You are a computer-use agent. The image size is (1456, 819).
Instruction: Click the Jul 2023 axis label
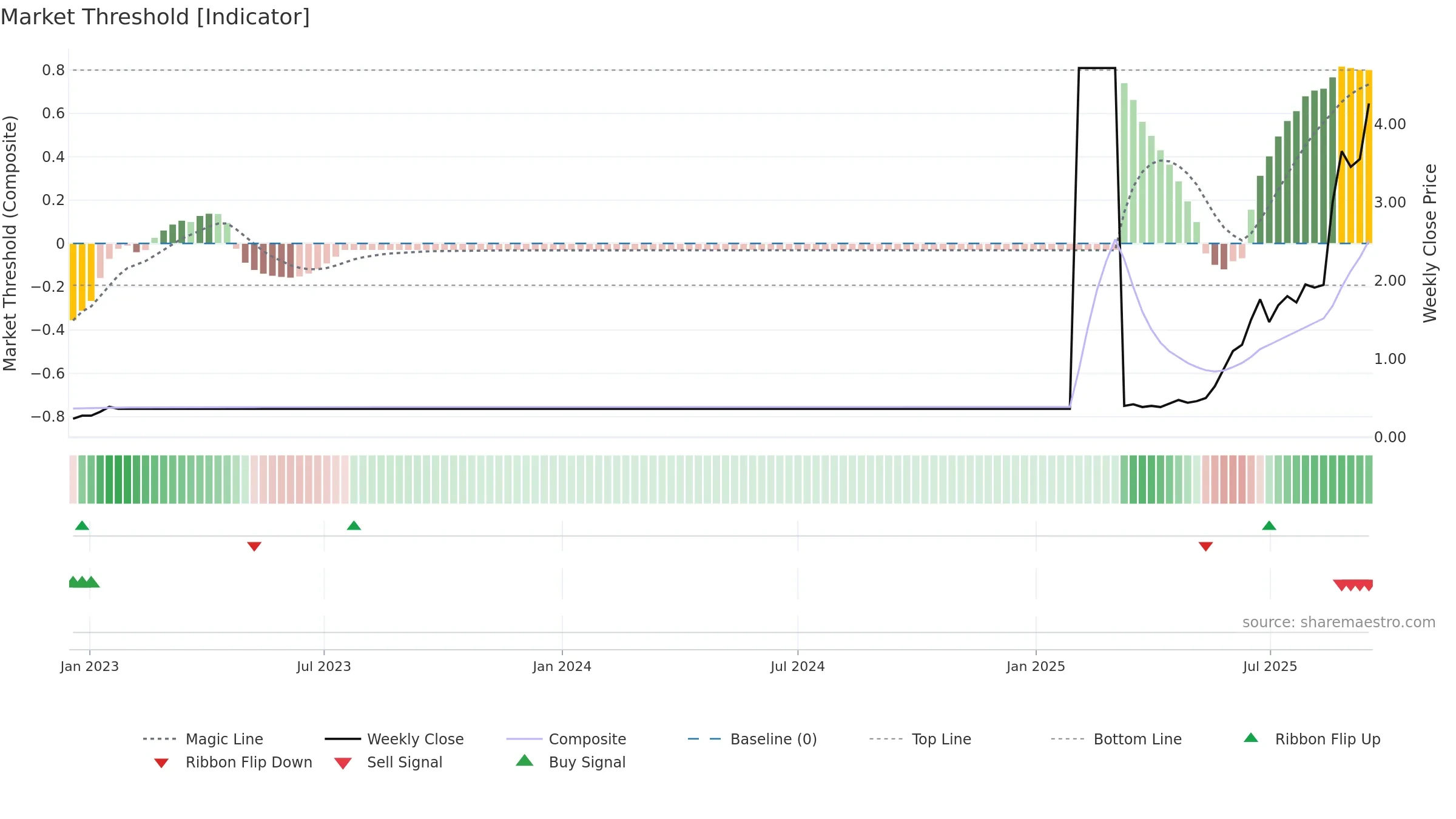click(x=324, y=666)
